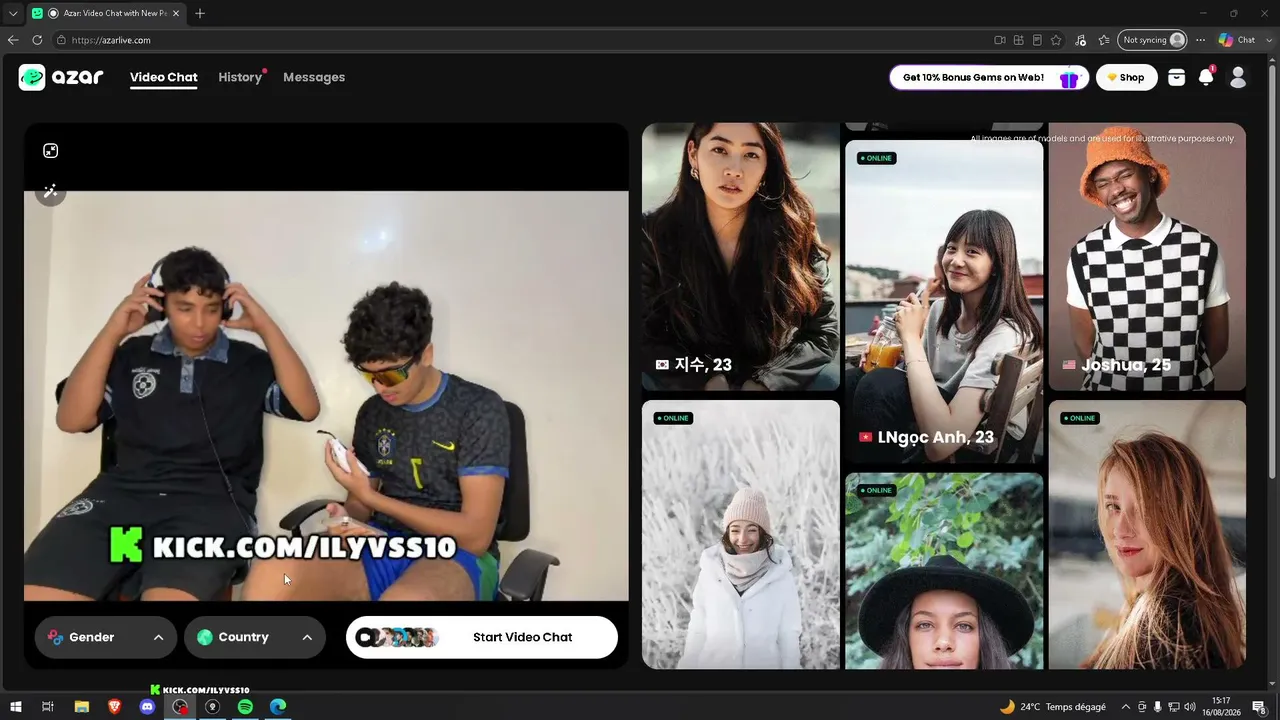The height and width of the screenshot is (720, 1280).
Task: Open the Favorites list
Action: [1104, 40]
